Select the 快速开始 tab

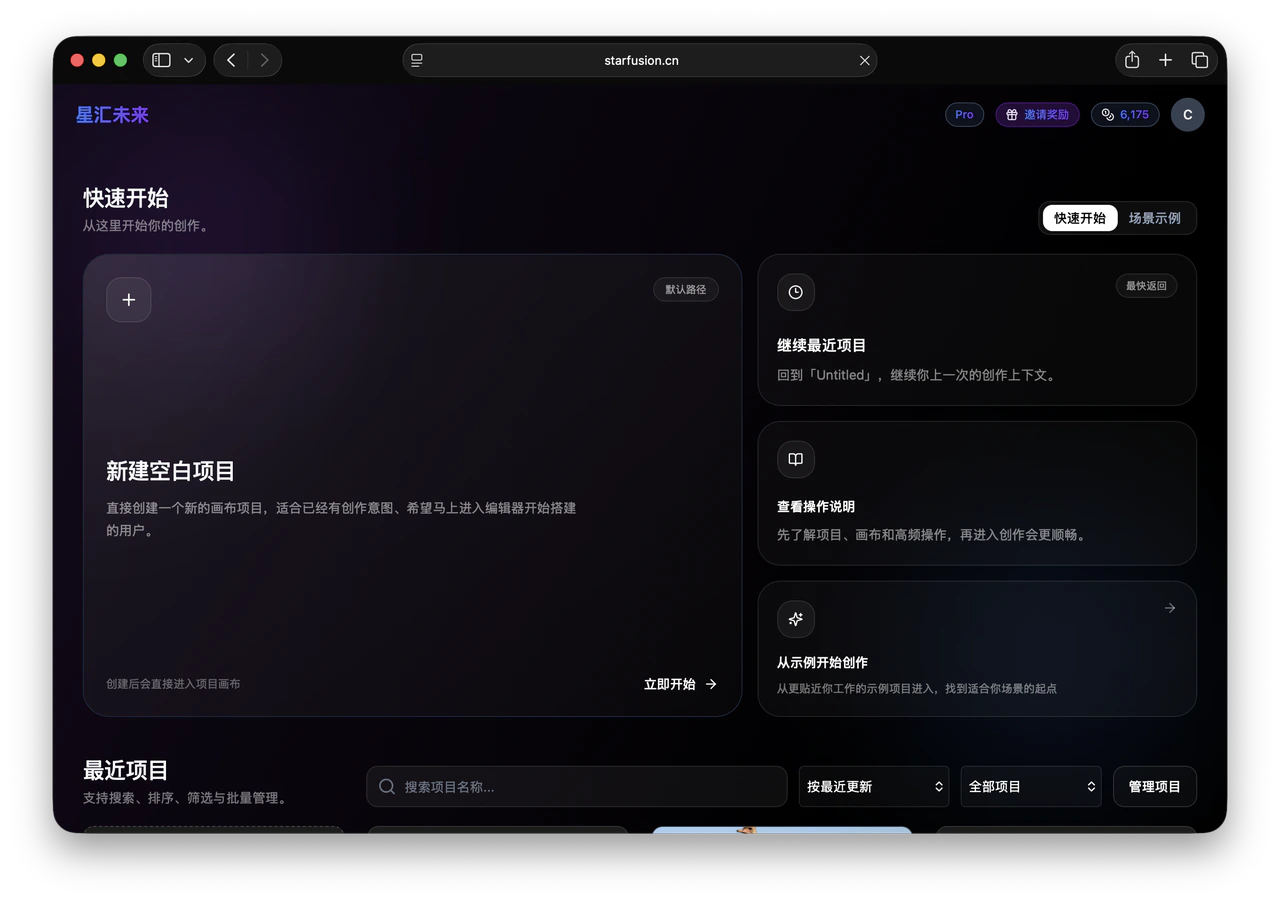click(1079, 218)
